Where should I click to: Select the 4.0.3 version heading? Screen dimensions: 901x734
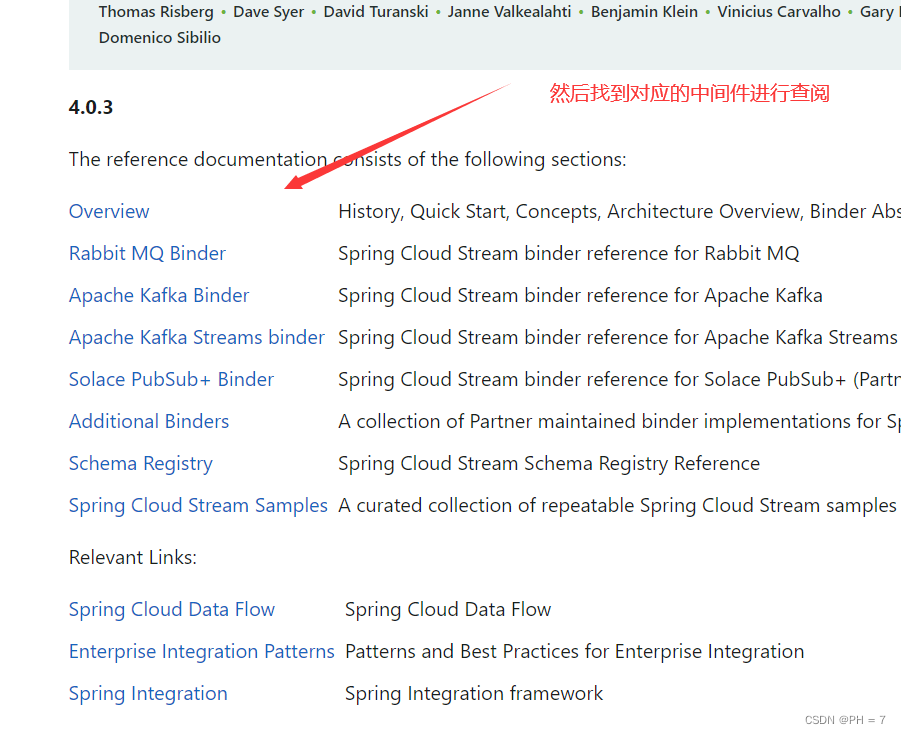90,107
